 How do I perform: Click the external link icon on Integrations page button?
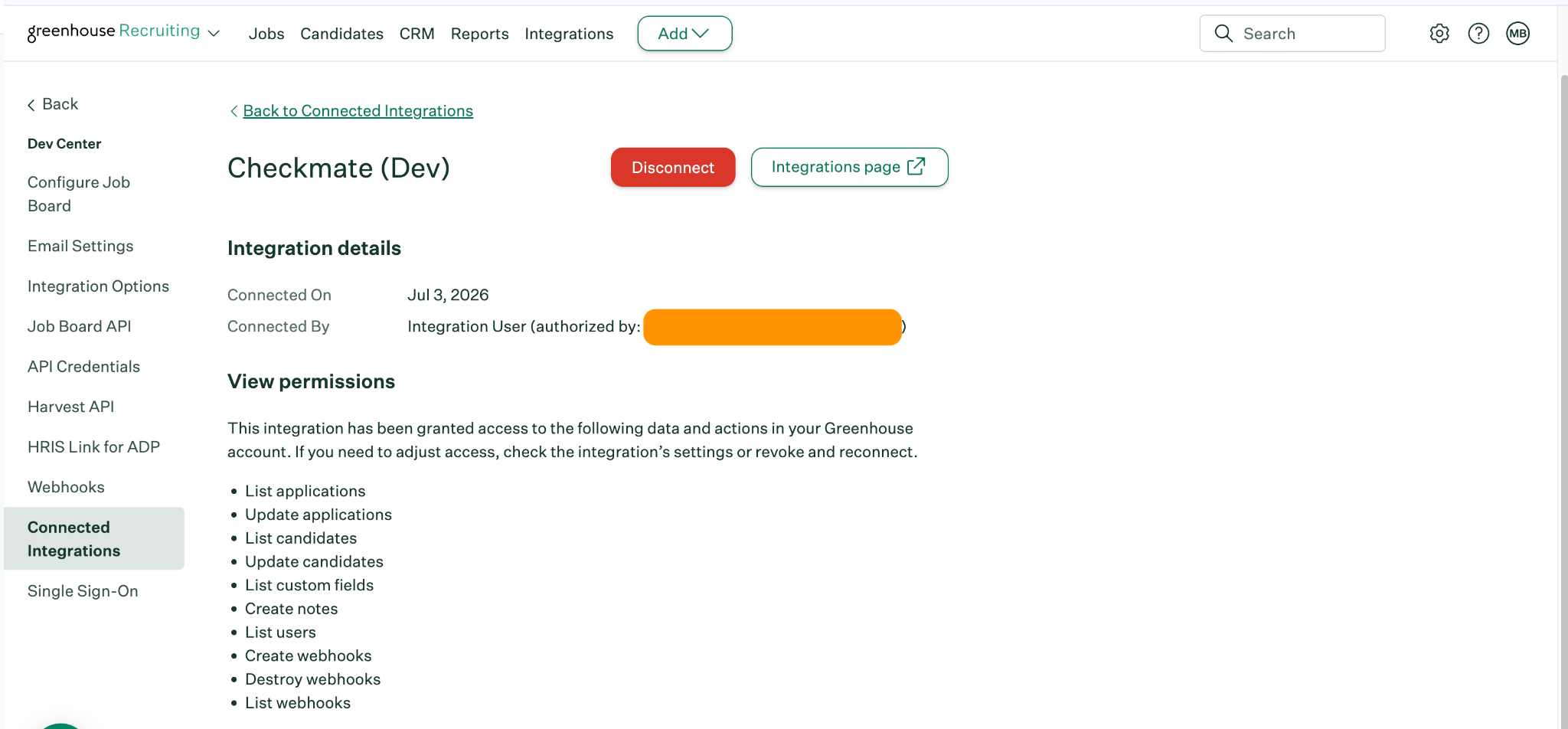pyautogui.click(x=916, y=166)
